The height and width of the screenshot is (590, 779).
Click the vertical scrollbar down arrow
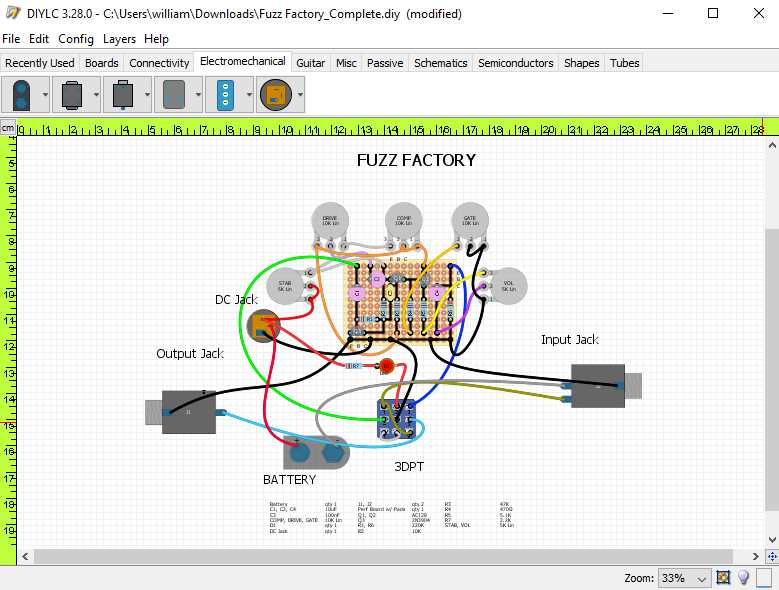point(772,540)
